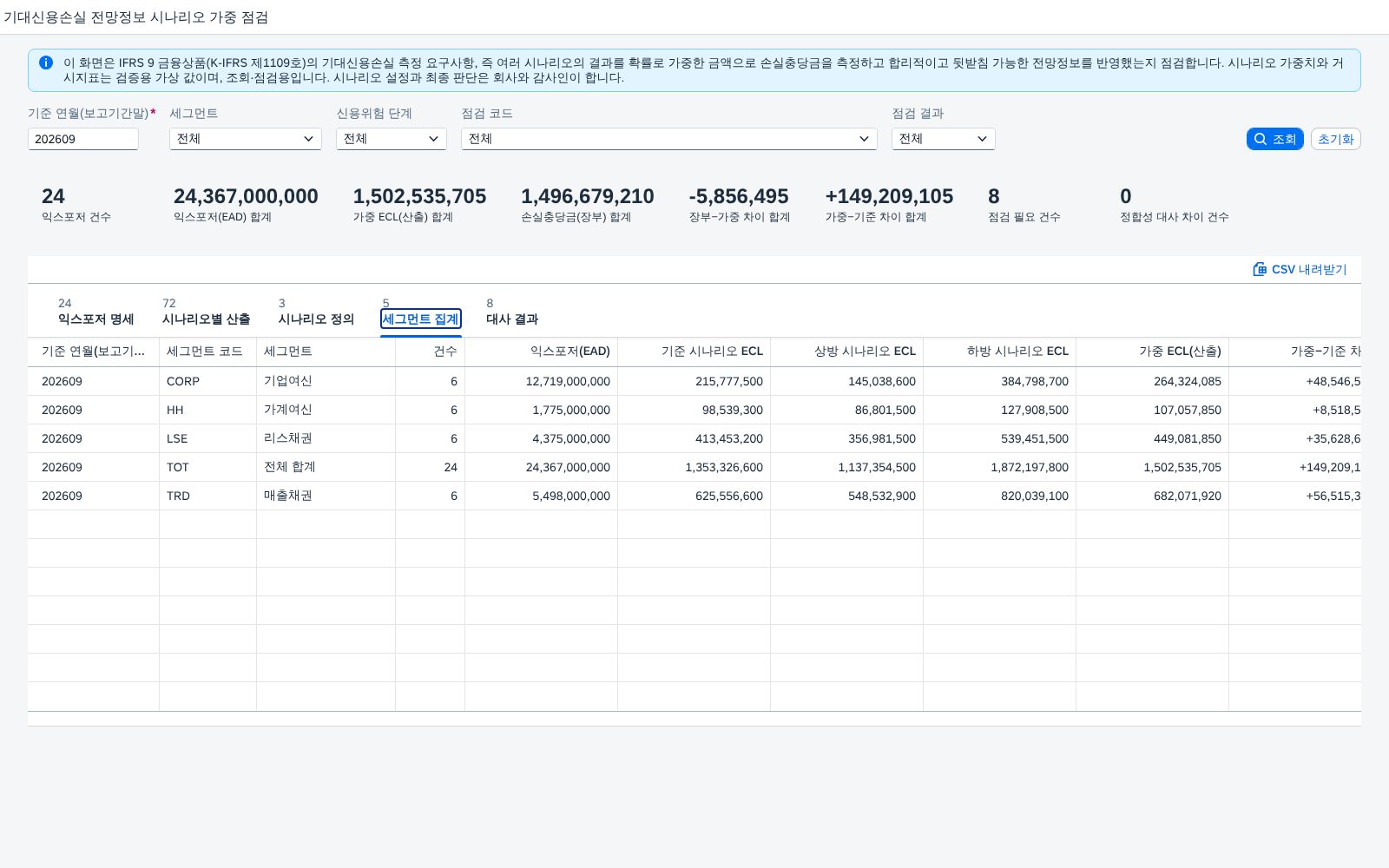Reset filters with 초기화 button
The height and width of the screenshot is (868, 1389).
(x=1335, y=139)
